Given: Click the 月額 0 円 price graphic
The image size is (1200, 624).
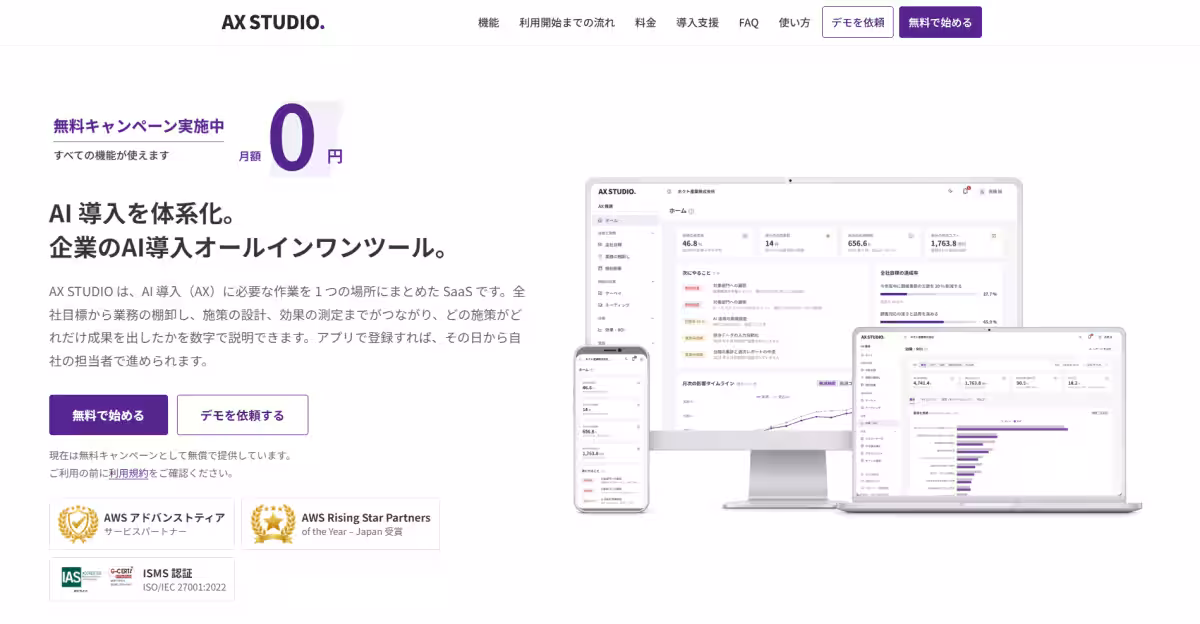Looking at the screenshot, I should pyautogui.click(x=291, y=139).
